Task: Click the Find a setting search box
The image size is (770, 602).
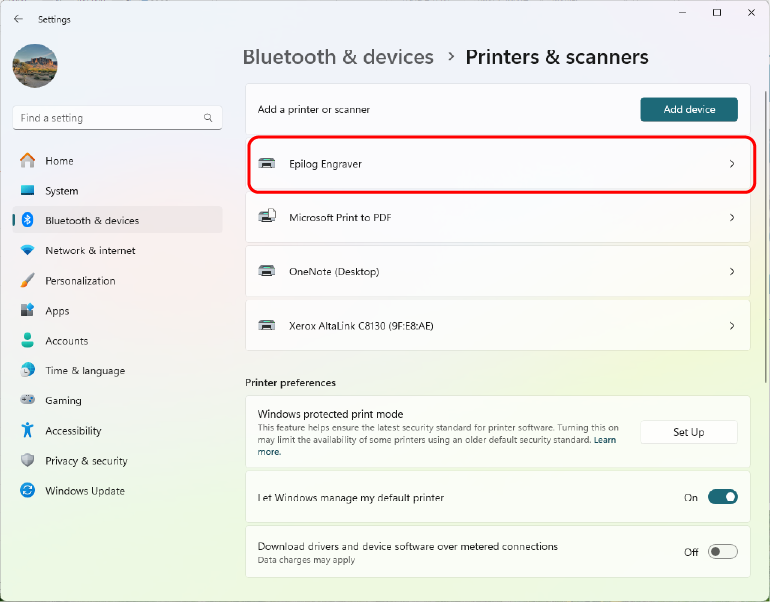Action: pos(110,118)
